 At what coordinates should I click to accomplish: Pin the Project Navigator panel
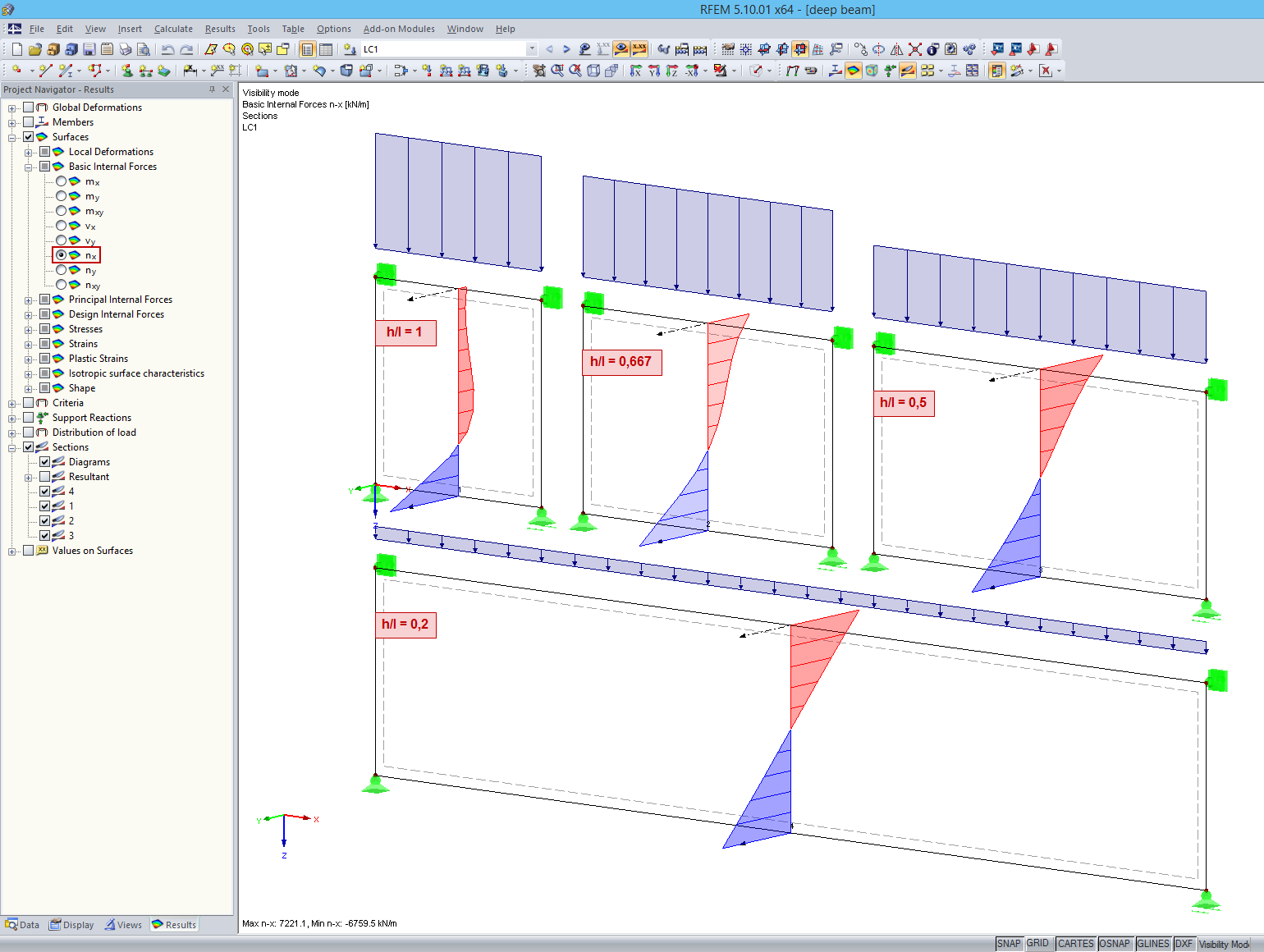tap(213, 89)
